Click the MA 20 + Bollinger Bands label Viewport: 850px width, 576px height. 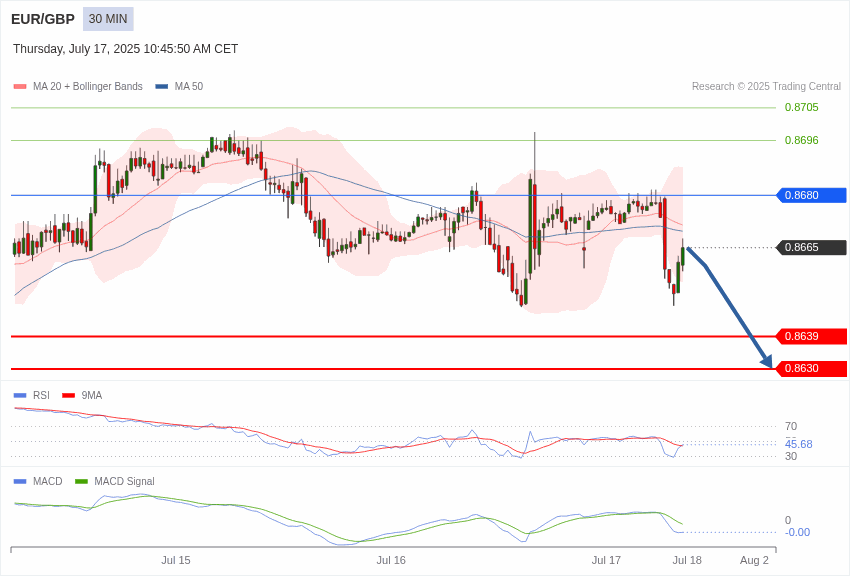click(x=88, y=87)
